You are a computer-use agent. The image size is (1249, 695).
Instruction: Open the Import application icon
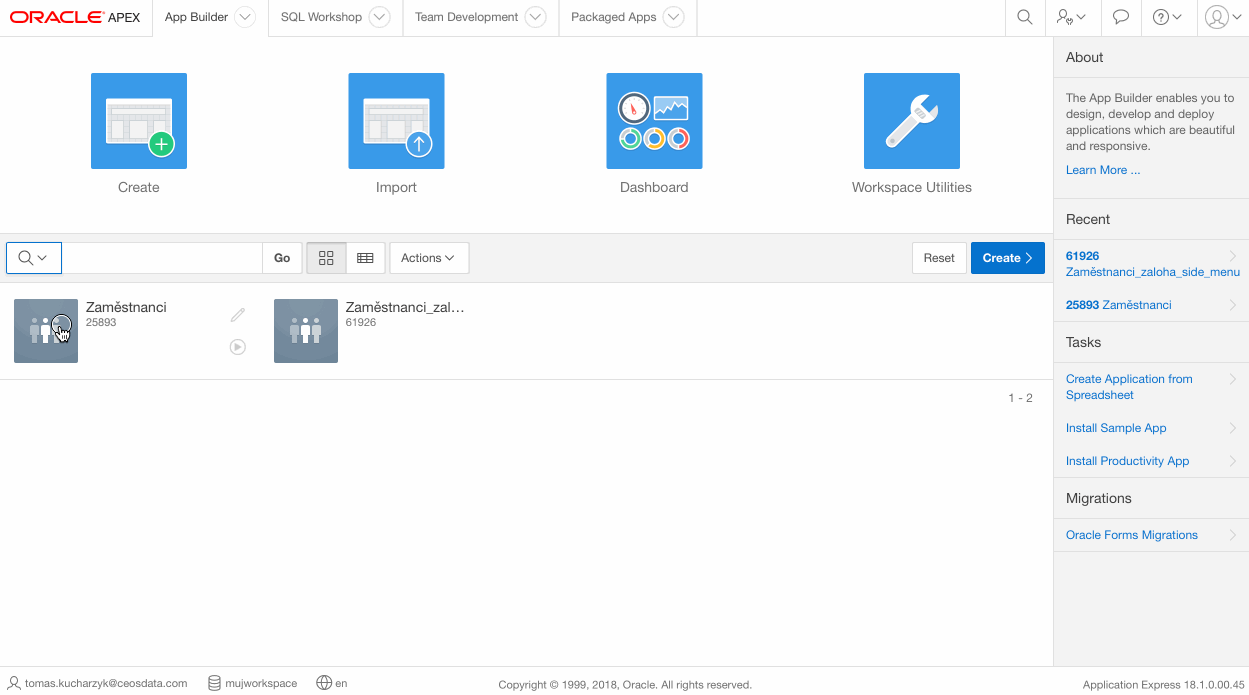click(x=396, y=121)
